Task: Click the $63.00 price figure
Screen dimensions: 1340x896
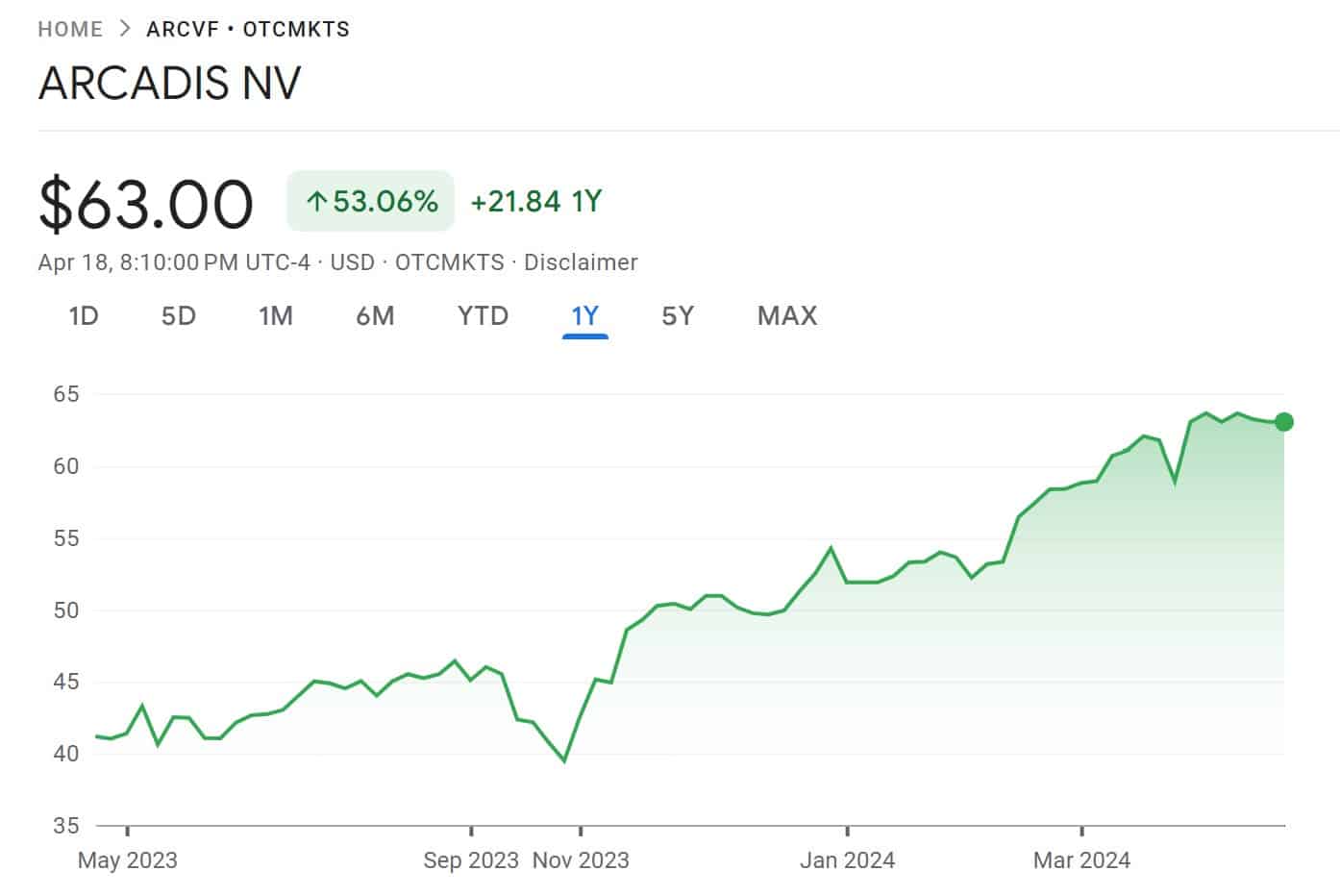Action: (x=146, y=204)
